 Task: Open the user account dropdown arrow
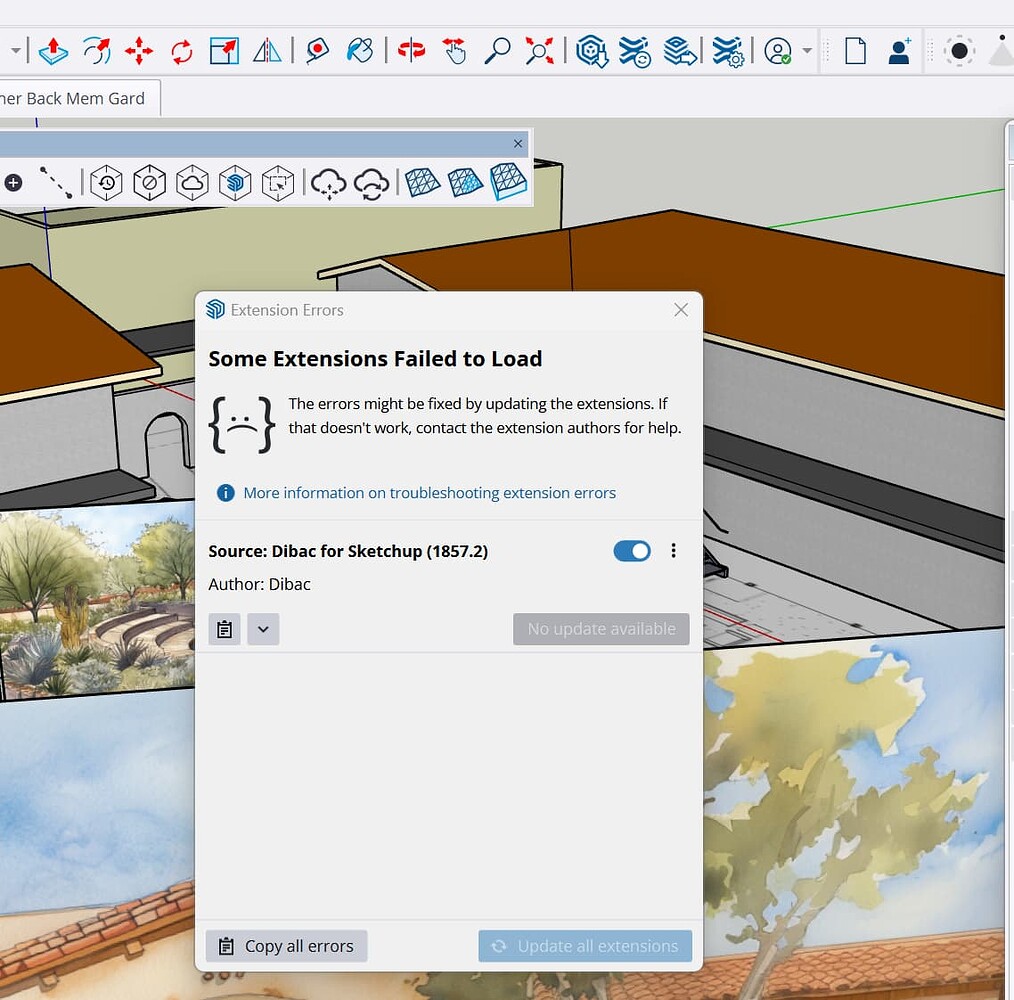tap(807, 51)
